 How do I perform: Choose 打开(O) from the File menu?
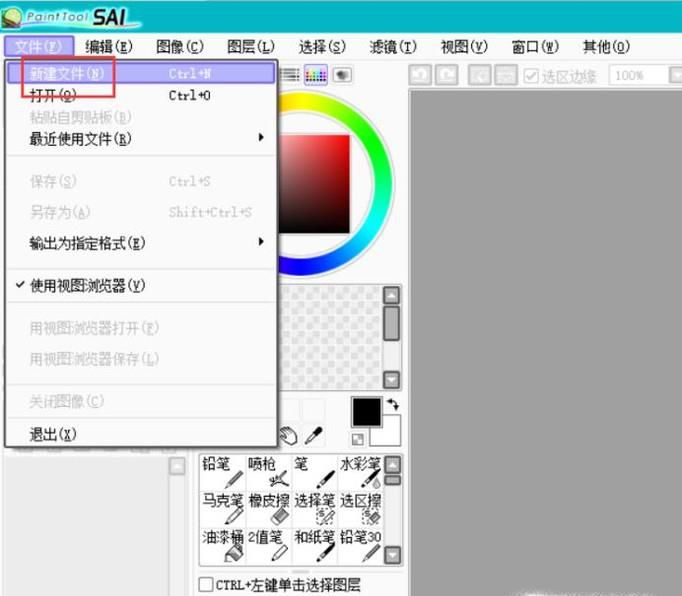[141, 95]
